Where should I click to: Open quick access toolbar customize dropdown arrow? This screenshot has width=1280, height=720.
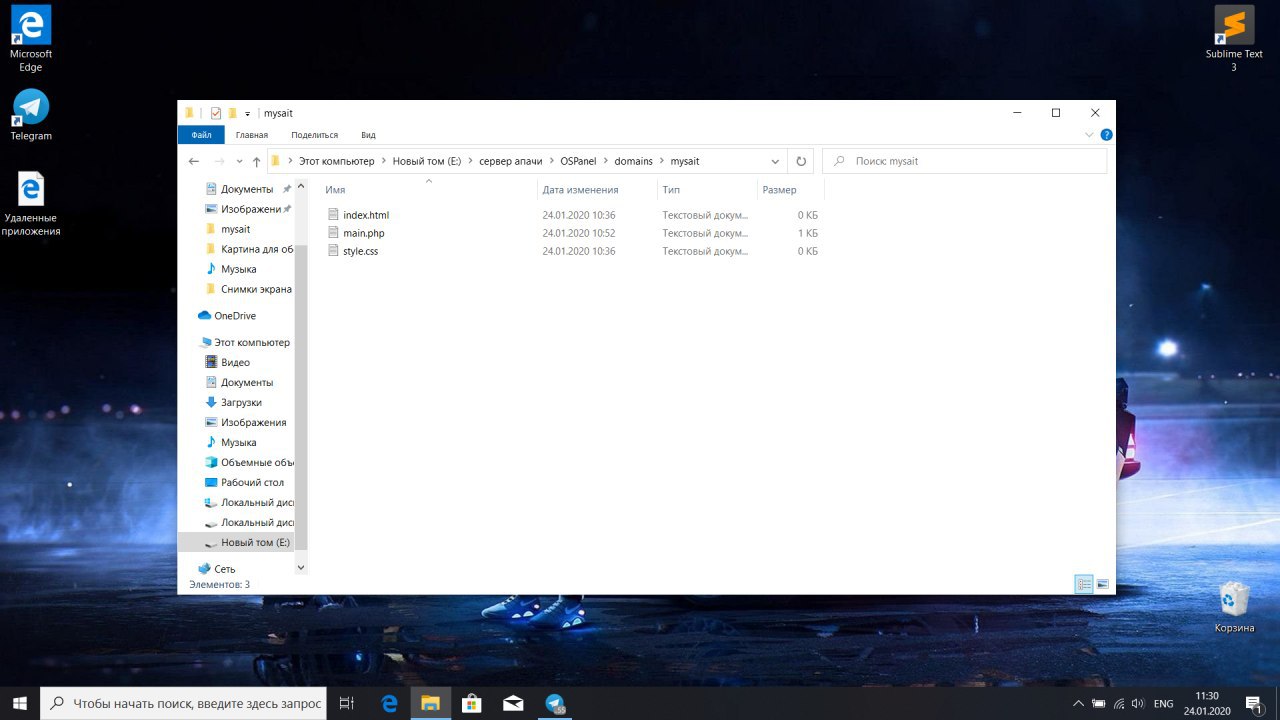pos(247,114)
